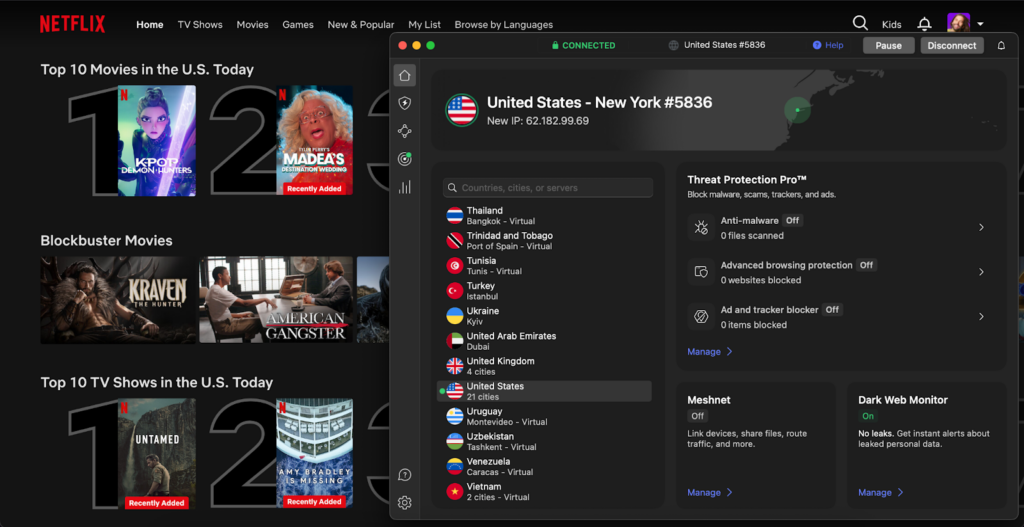The image size is (1024, 527).
Task: Open the statistics bars sidebar icon
Action: [405, 187]
